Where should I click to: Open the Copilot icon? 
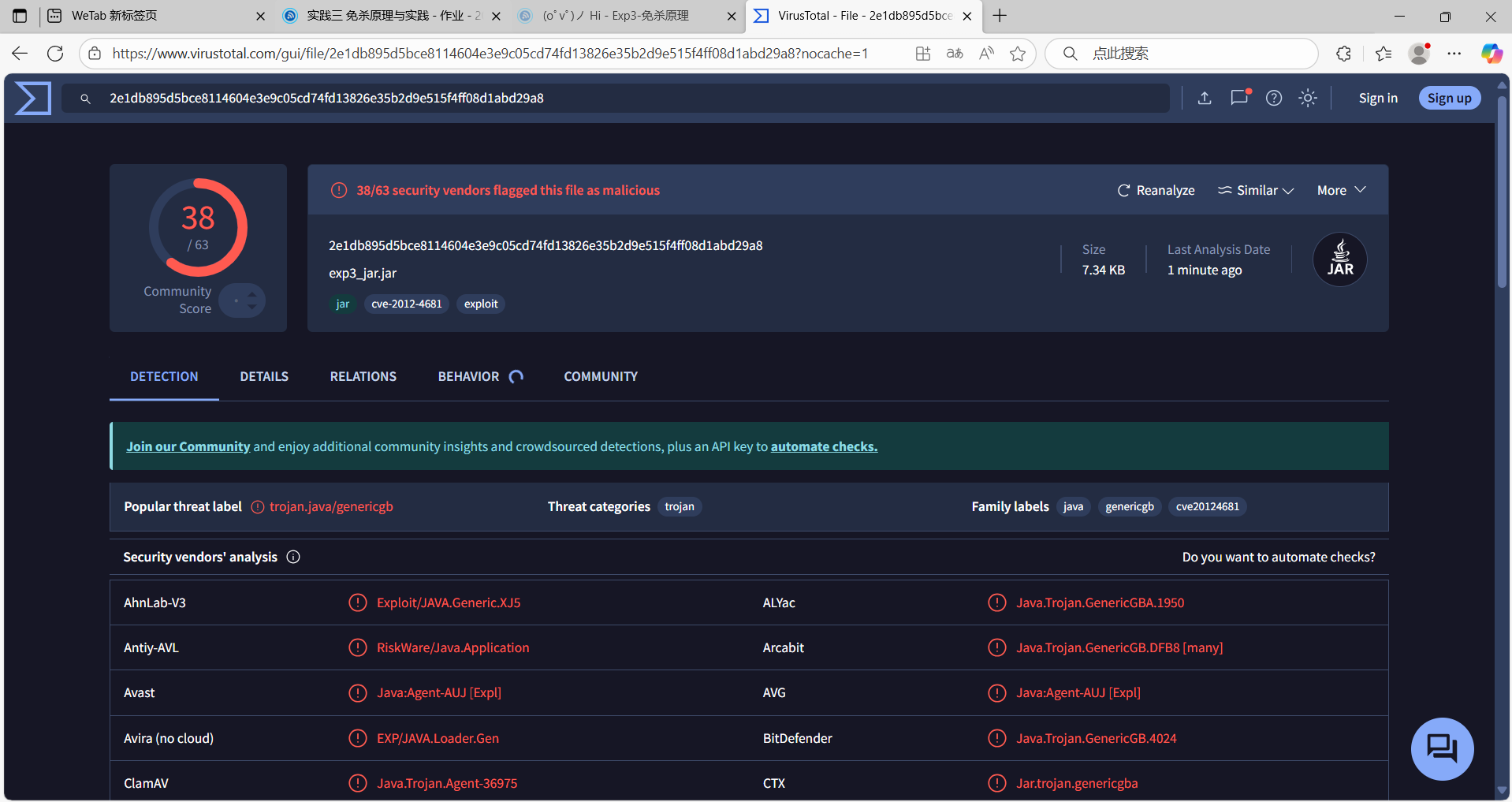pos(1492,54)
